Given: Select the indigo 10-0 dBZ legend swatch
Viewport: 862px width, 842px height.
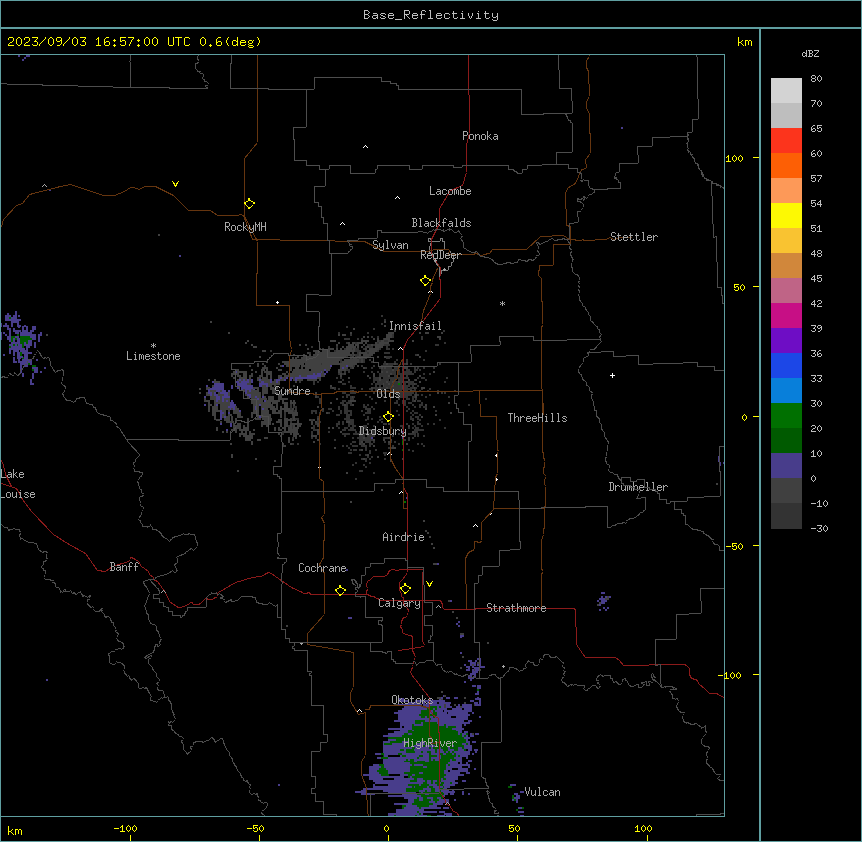Looking at the screenshot, I should pos(786,466).
